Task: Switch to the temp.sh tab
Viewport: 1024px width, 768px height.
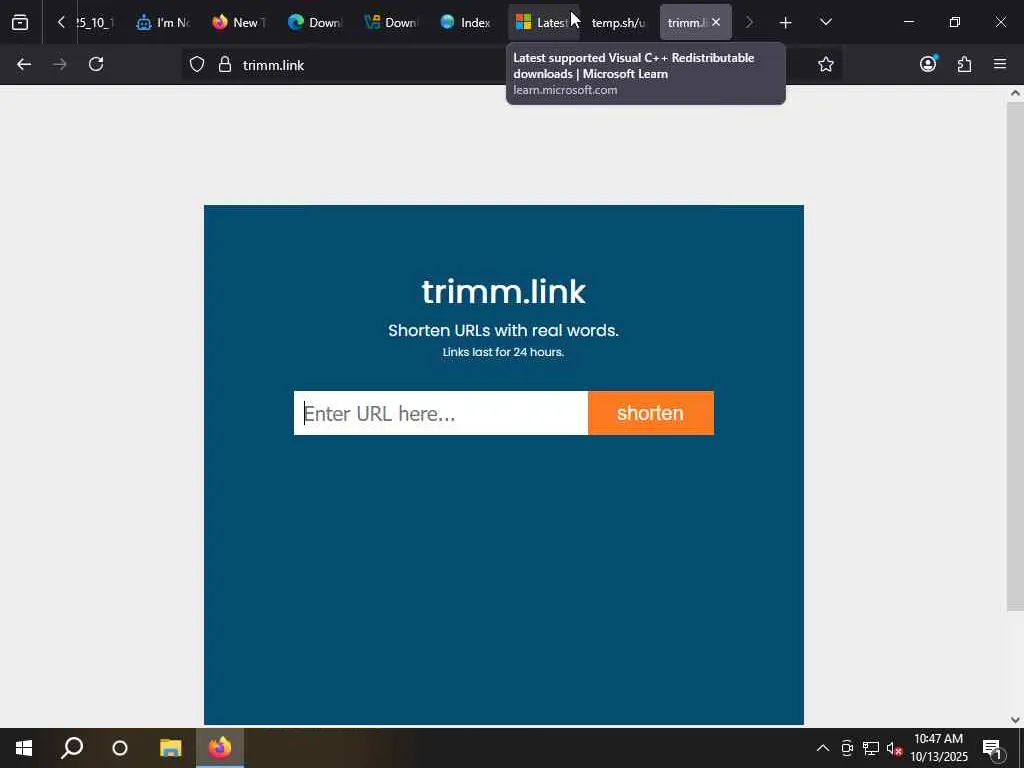Action: (x=618, y=23)
